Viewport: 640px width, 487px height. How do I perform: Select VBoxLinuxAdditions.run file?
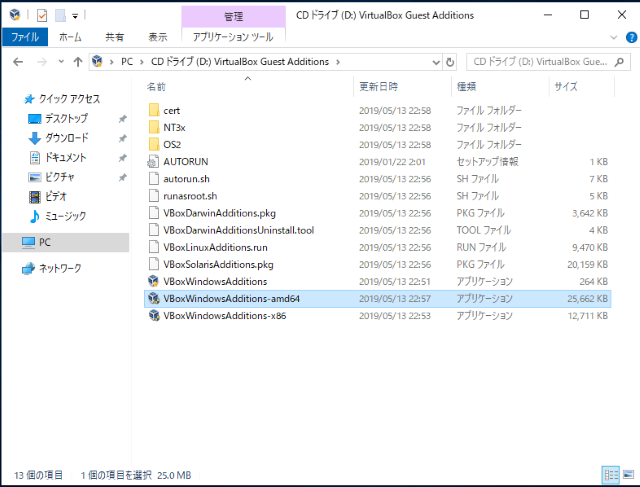point(216,247)
